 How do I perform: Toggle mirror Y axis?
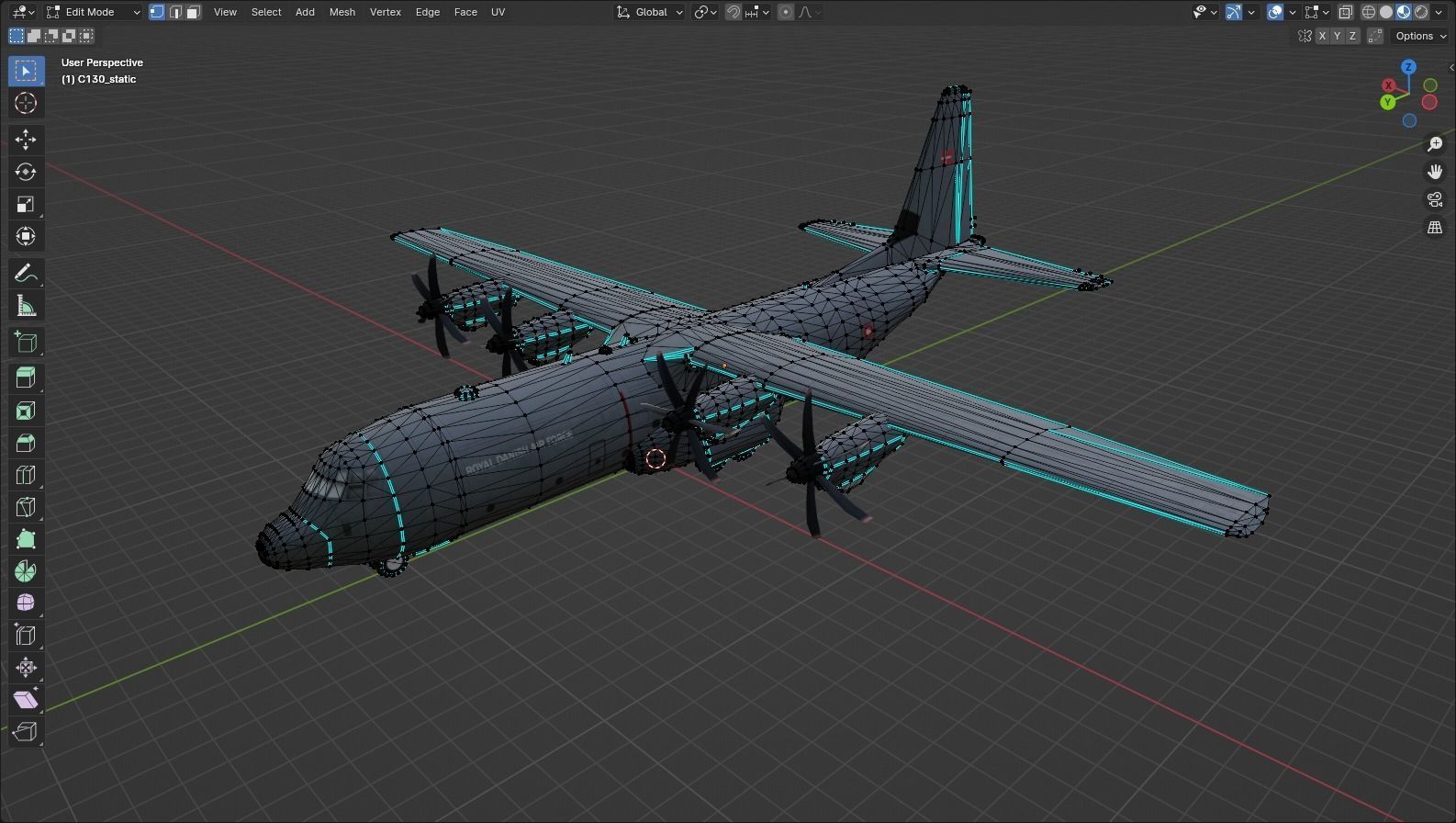tap(1337, 36)
